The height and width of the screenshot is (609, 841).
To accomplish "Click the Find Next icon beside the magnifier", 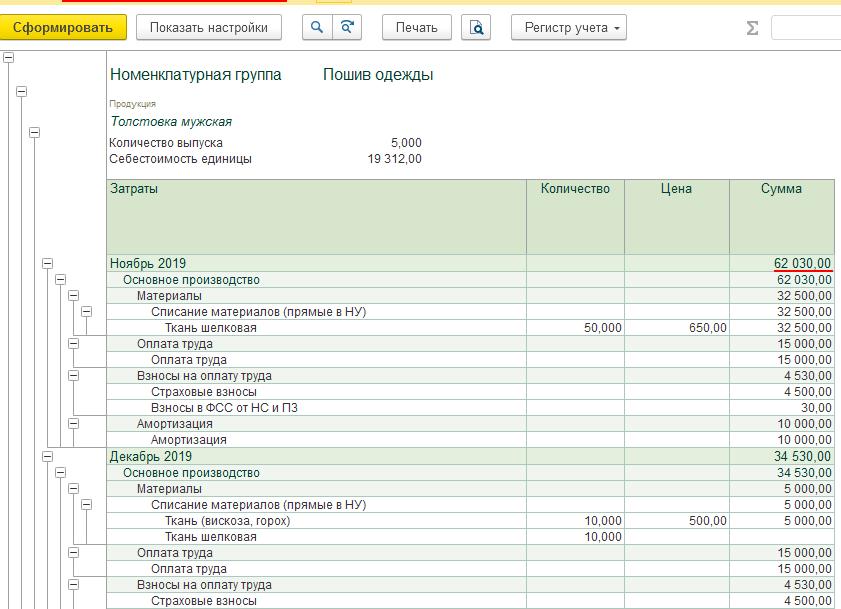I will (x=347, y=27).
